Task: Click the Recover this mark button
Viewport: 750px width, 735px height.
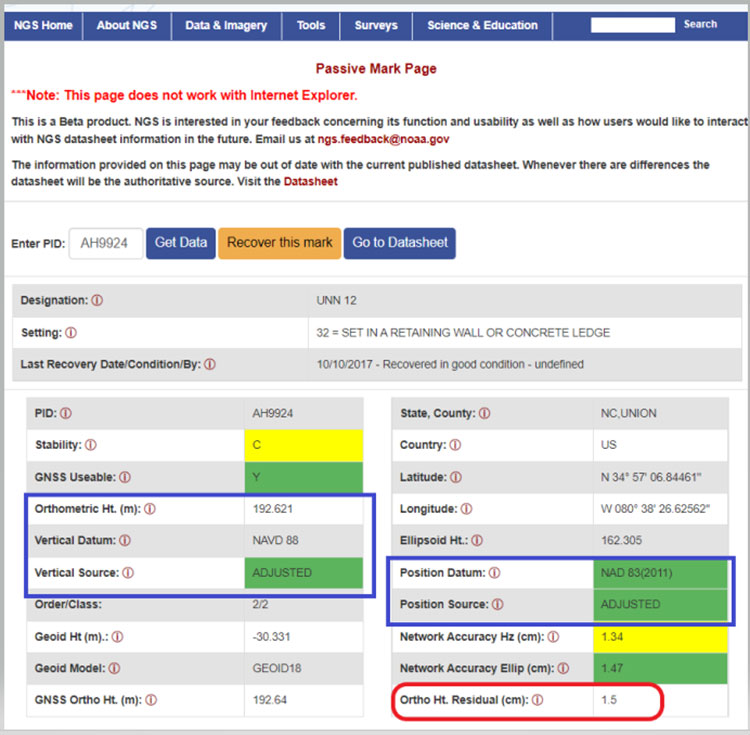Action: [x=279, y=243]
